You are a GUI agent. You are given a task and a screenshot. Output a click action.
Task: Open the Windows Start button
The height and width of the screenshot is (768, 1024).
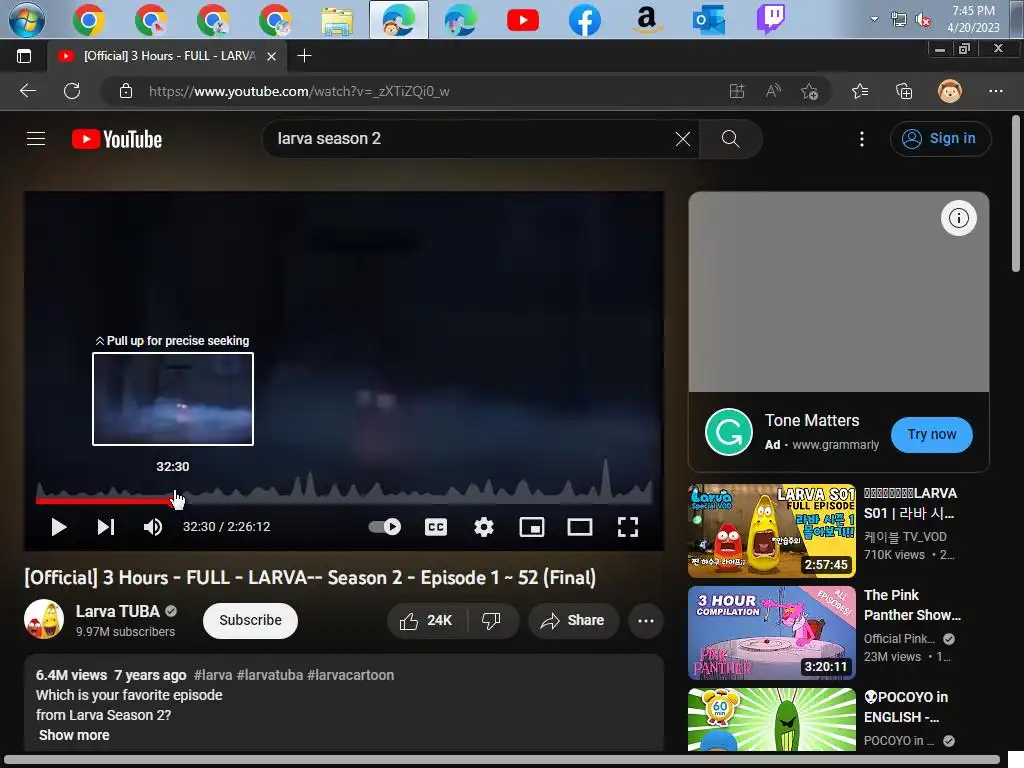(27, 20)
